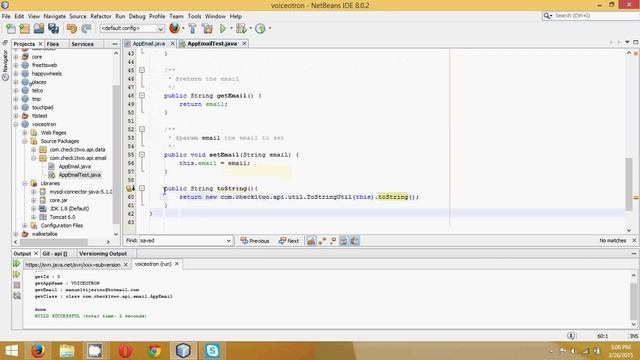640x360 pixels.
Task: Open the Refactor menu
Action: 101,16
